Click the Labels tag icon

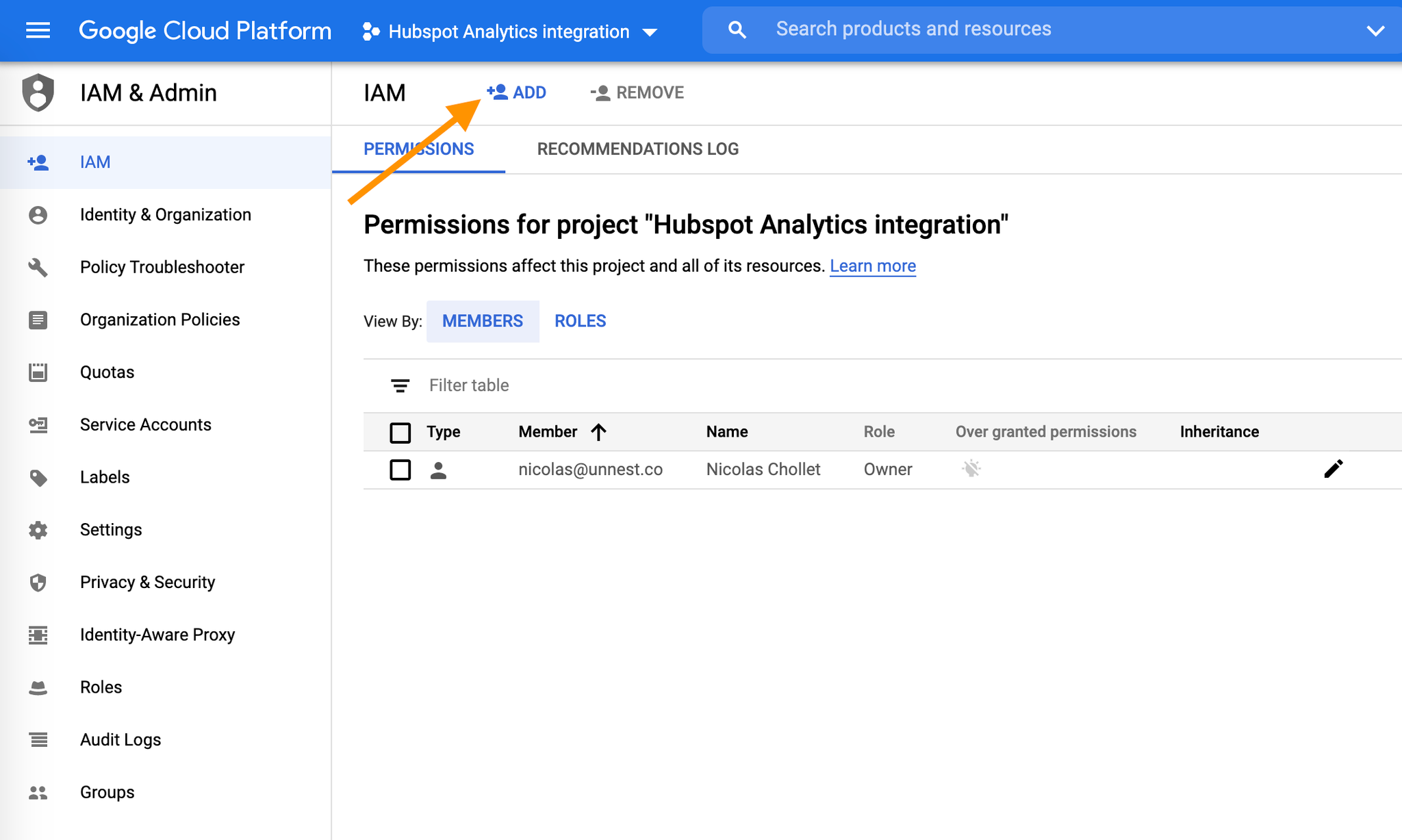pos(38,478)
